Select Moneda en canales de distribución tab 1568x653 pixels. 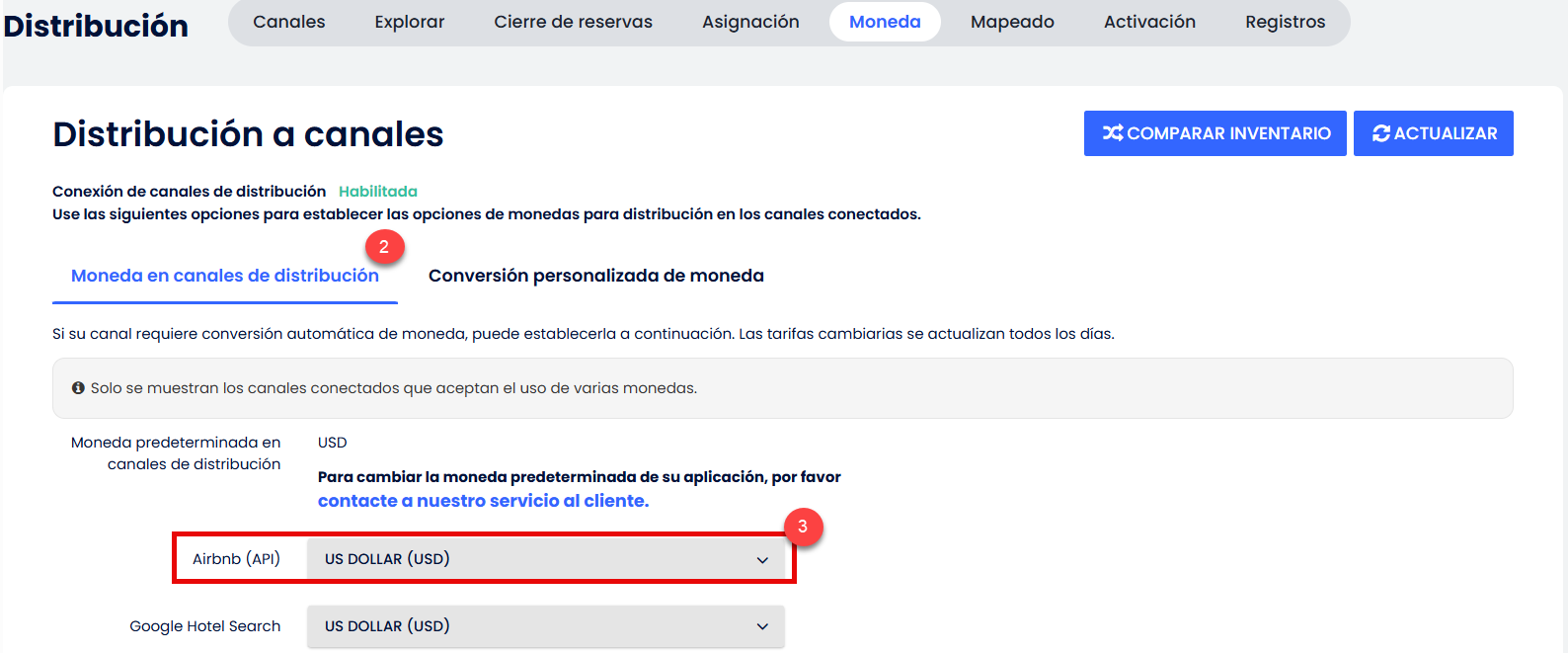coord(225,276)
